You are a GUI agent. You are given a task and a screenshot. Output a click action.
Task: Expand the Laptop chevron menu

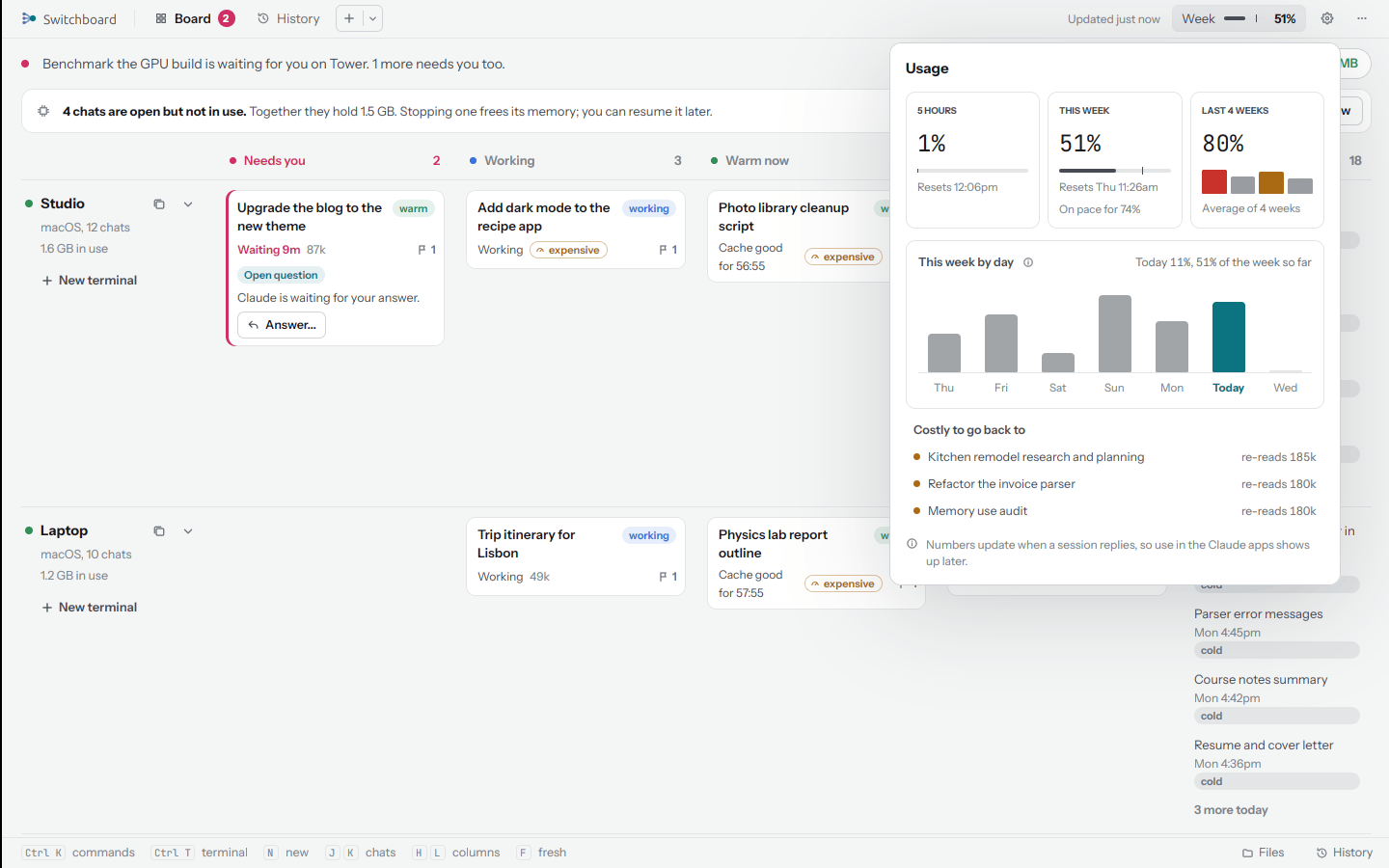[x=188, y=531]
